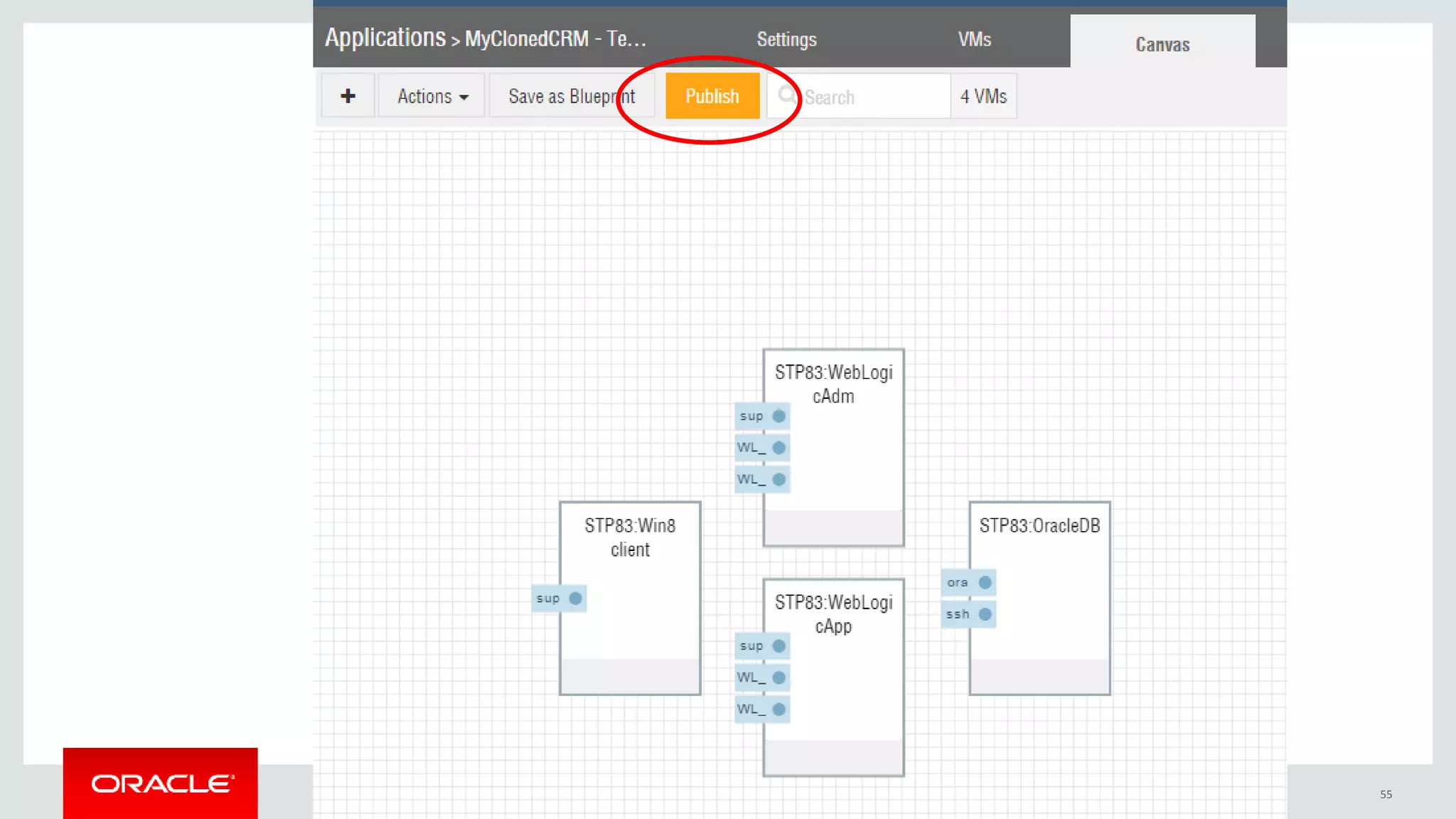Switch to the Settings tab

[x=786, y=40]
